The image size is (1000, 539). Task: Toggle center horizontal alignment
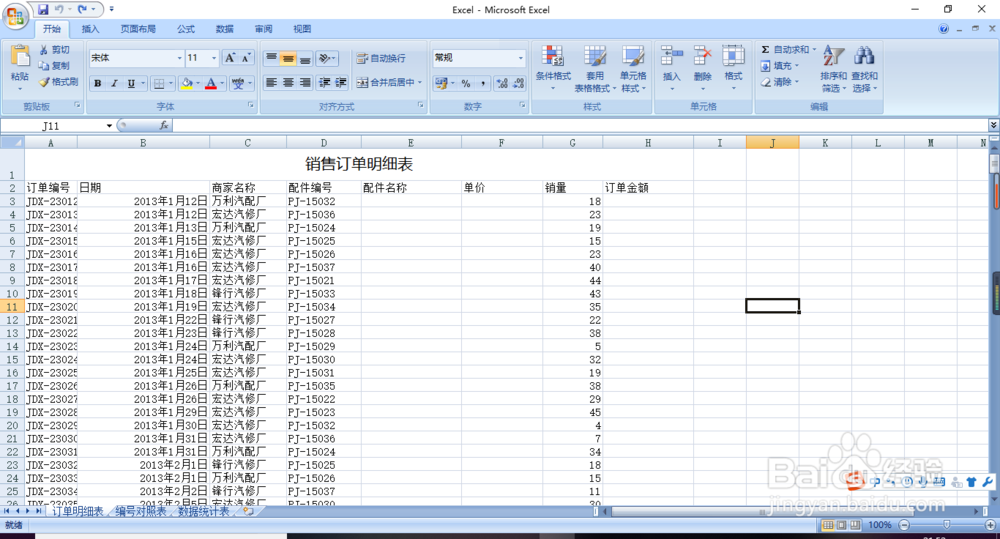[x=288, y=82]
